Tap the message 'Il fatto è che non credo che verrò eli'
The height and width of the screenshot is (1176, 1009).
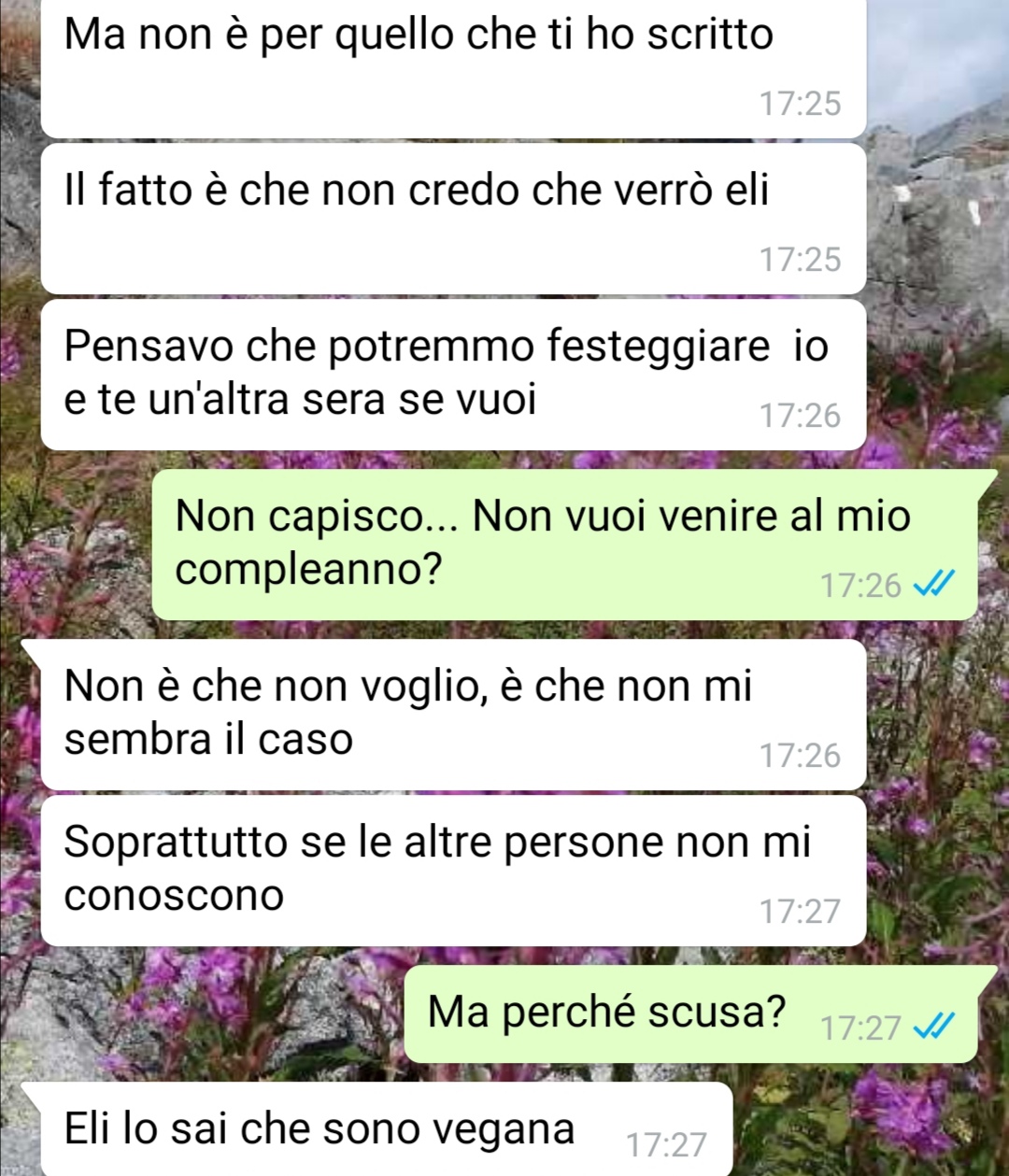tap(453, 219)
